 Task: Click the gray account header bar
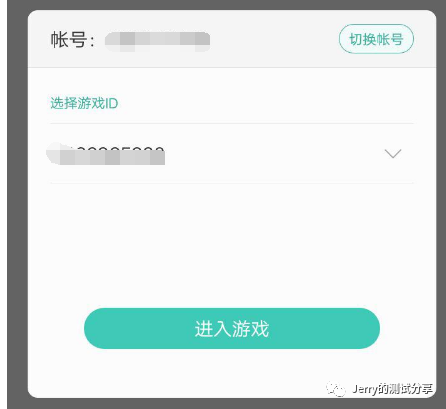coord(232,39)
